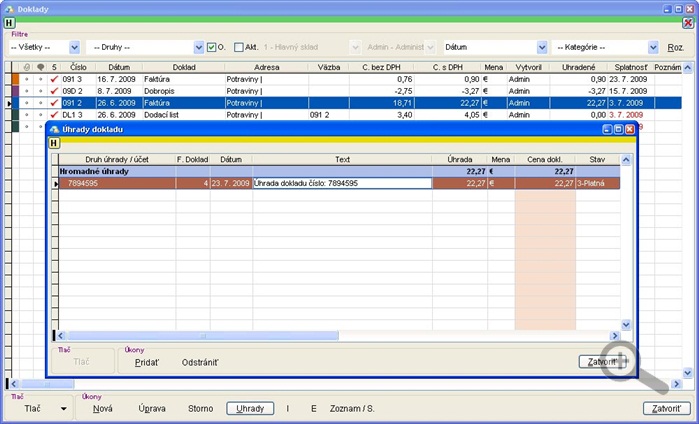699x424 pixels.
Task: Click the Úhrada column header
Action: pyautogui.click(x=460, y=160)
